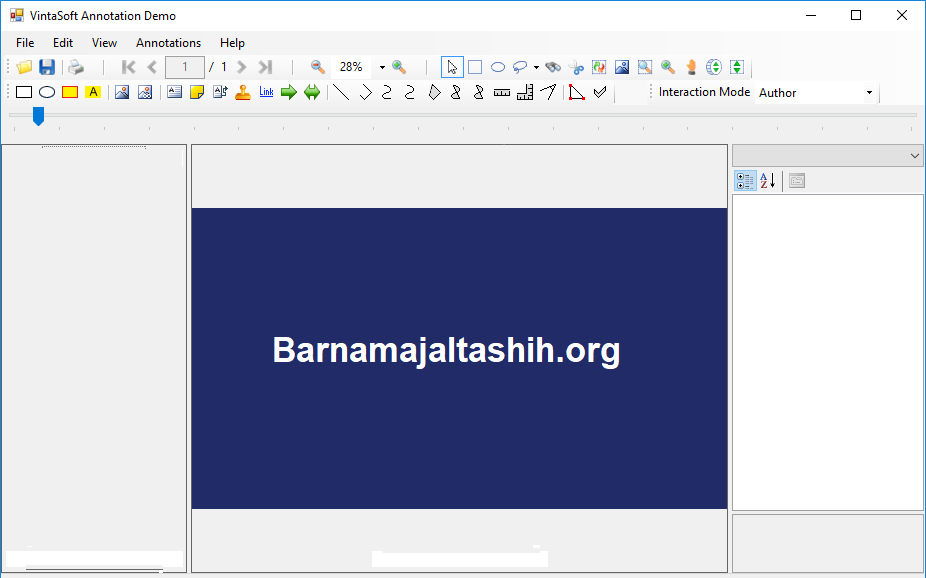Click the vertical fit icon with green arrows
926x578 pixels.
(x=737, y=67)
